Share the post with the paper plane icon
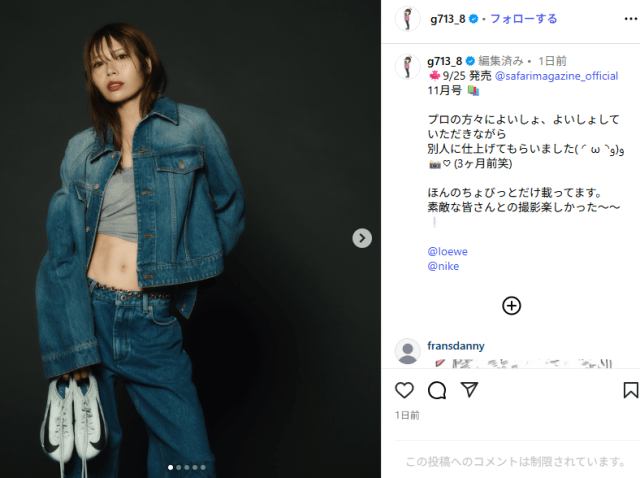 469,390
